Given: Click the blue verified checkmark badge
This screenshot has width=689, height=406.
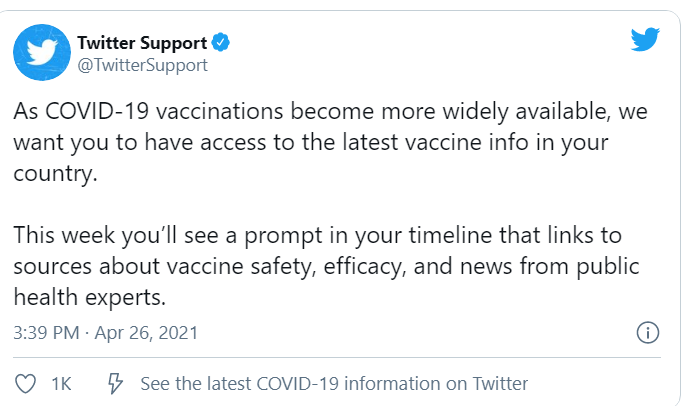Looking at the screenshot, I should point(221,43).
